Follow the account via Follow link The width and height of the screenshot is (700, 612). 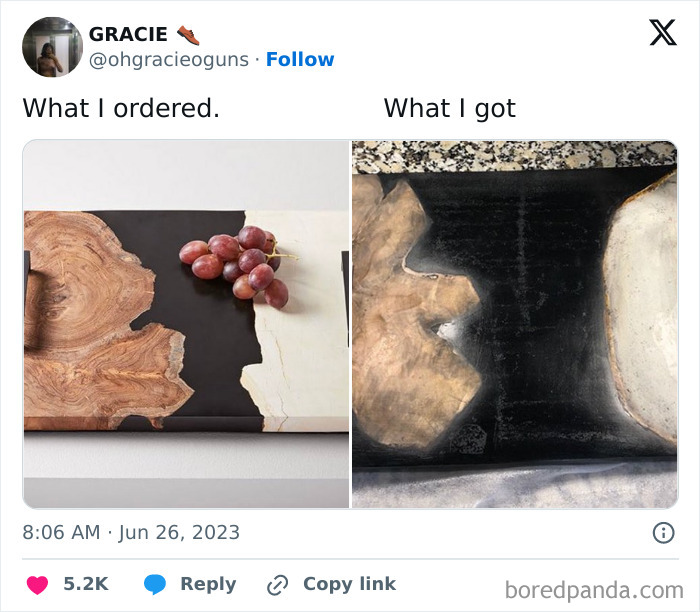[x=300, y=60]
